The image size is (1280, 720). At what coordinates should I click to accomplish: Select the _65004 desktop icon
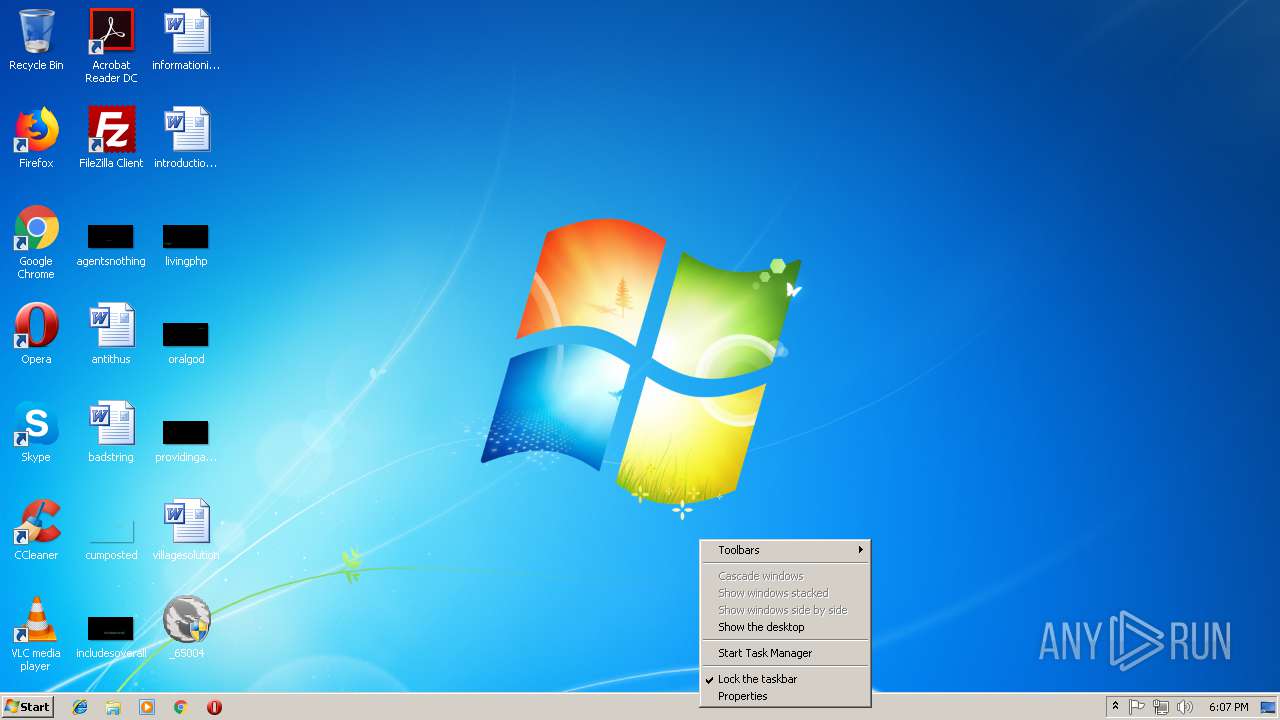[x=186, y=628]
